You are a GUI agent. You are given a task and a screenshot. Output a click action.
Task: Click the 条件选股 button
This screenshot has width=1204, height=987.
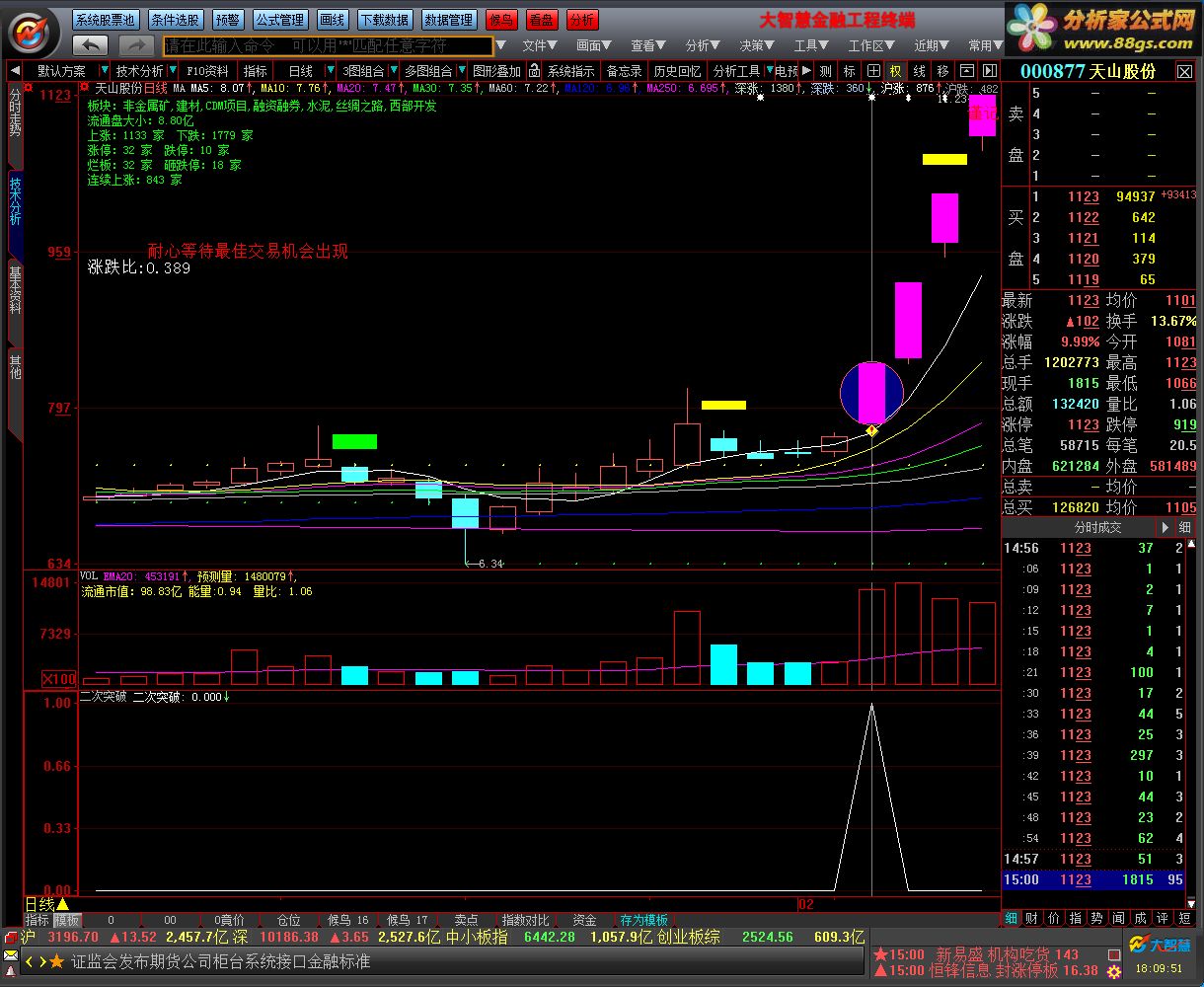(175, 19)
